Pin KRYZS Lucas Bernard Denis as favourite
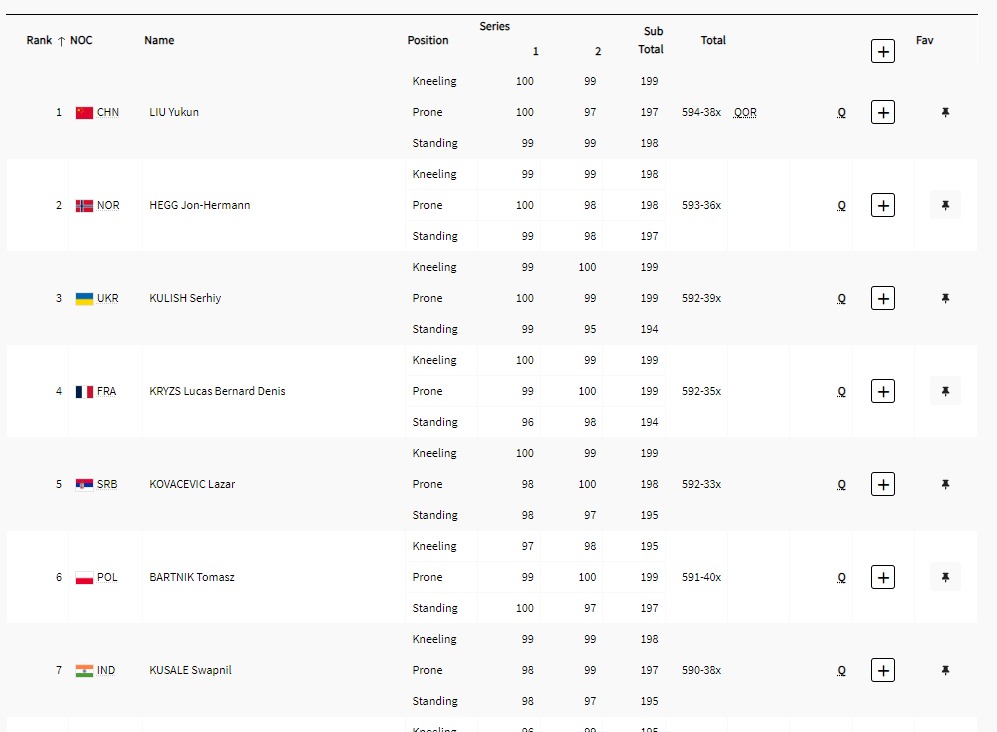 [945, 392]
